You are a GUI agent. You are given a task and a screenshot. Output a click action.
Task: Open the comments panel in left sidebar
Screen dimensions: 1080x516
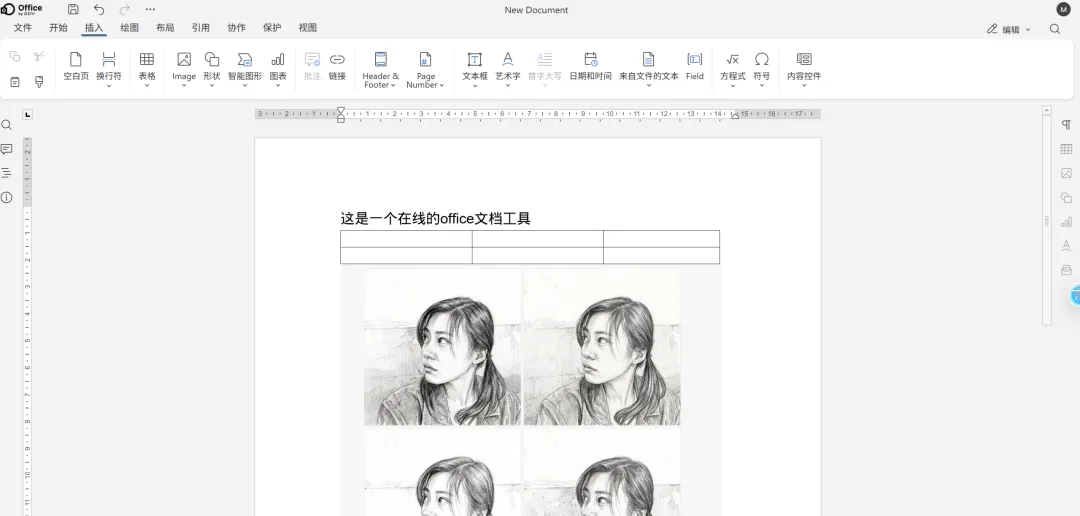(6, 149)
